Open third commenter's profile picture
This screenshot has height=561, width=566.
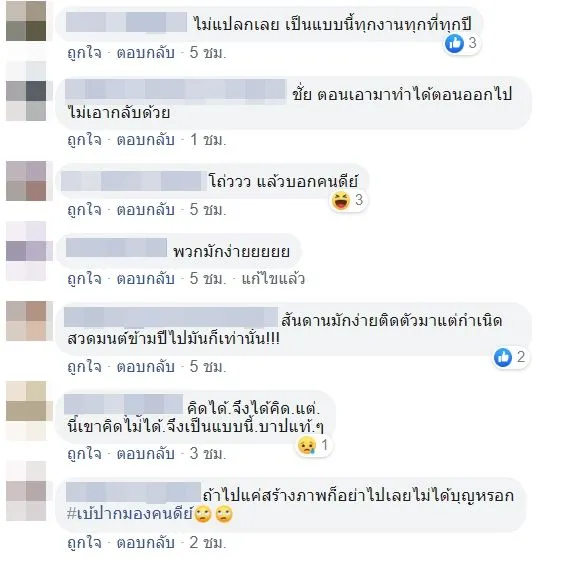[x=26, y=181]
